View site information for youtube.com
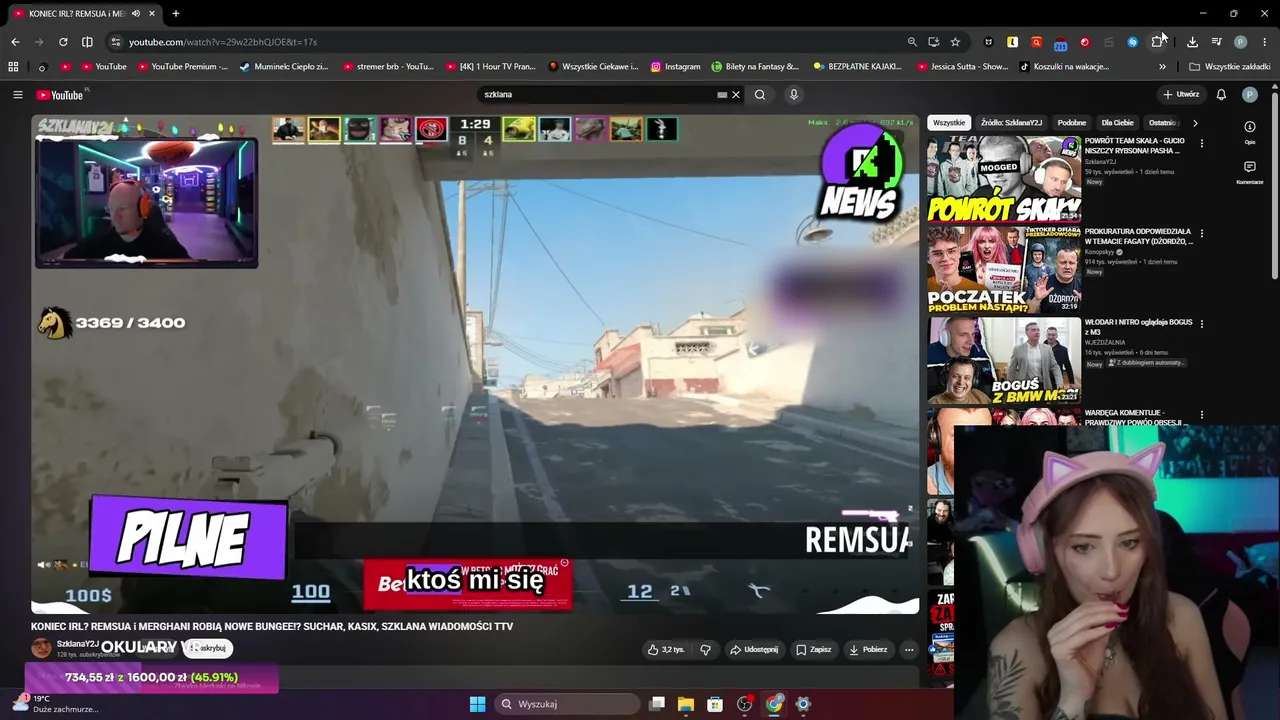Screen dimensions: 1280x720 point(116,42)
